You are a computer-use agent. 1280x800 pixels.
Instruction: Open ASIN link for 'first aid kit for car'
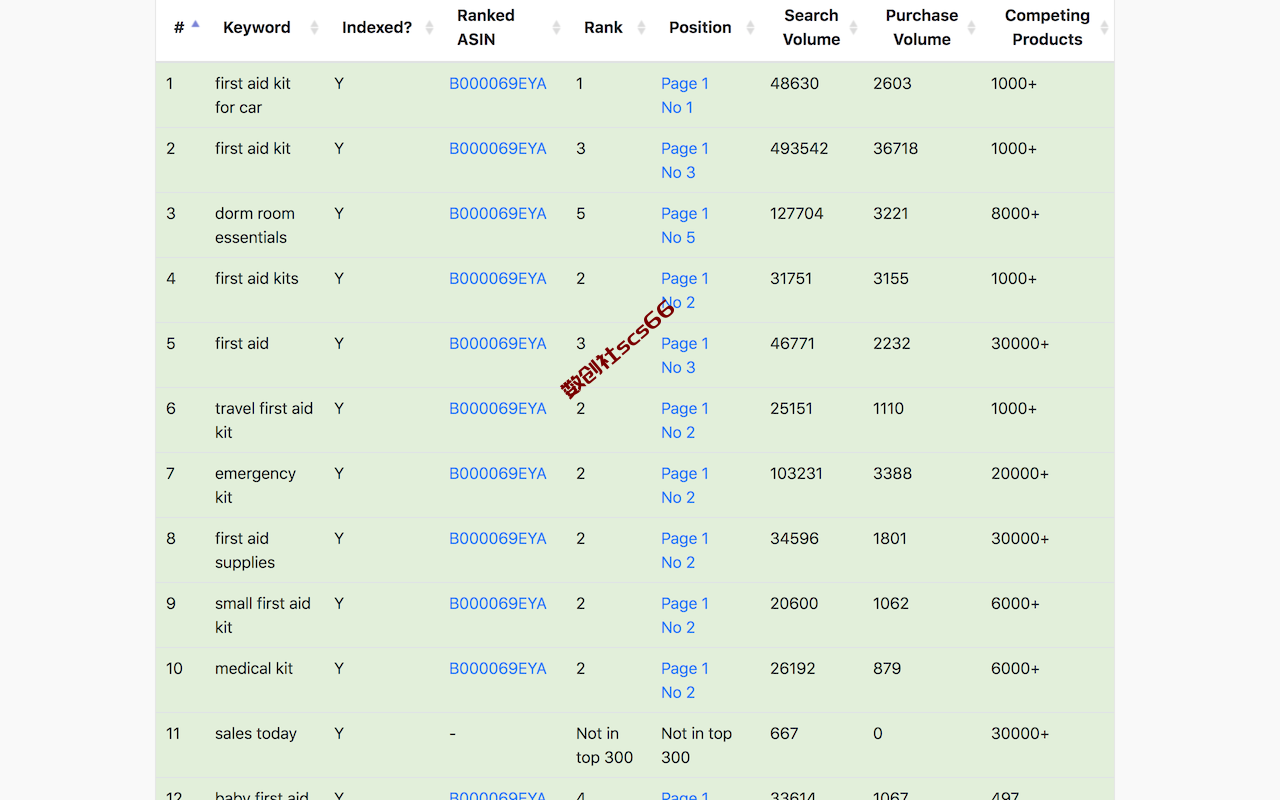498,84
